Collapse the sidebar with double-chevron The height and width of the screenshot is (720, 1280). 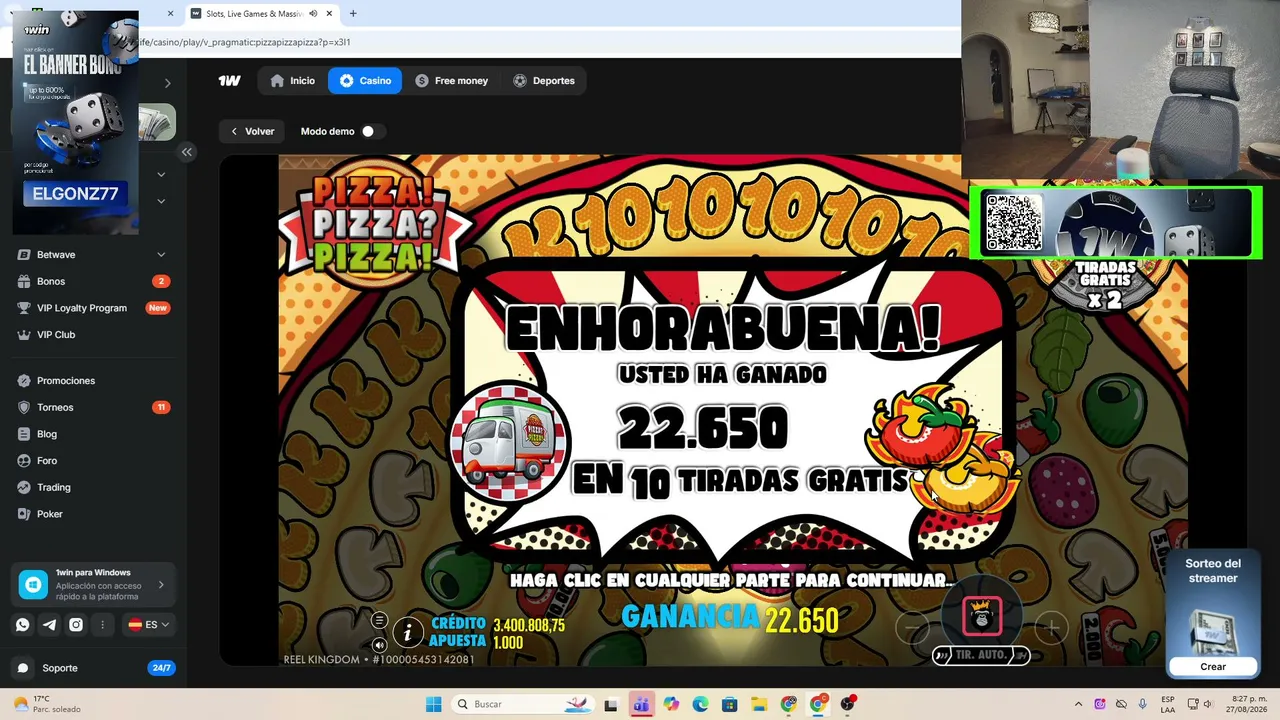tap(187, 152)
